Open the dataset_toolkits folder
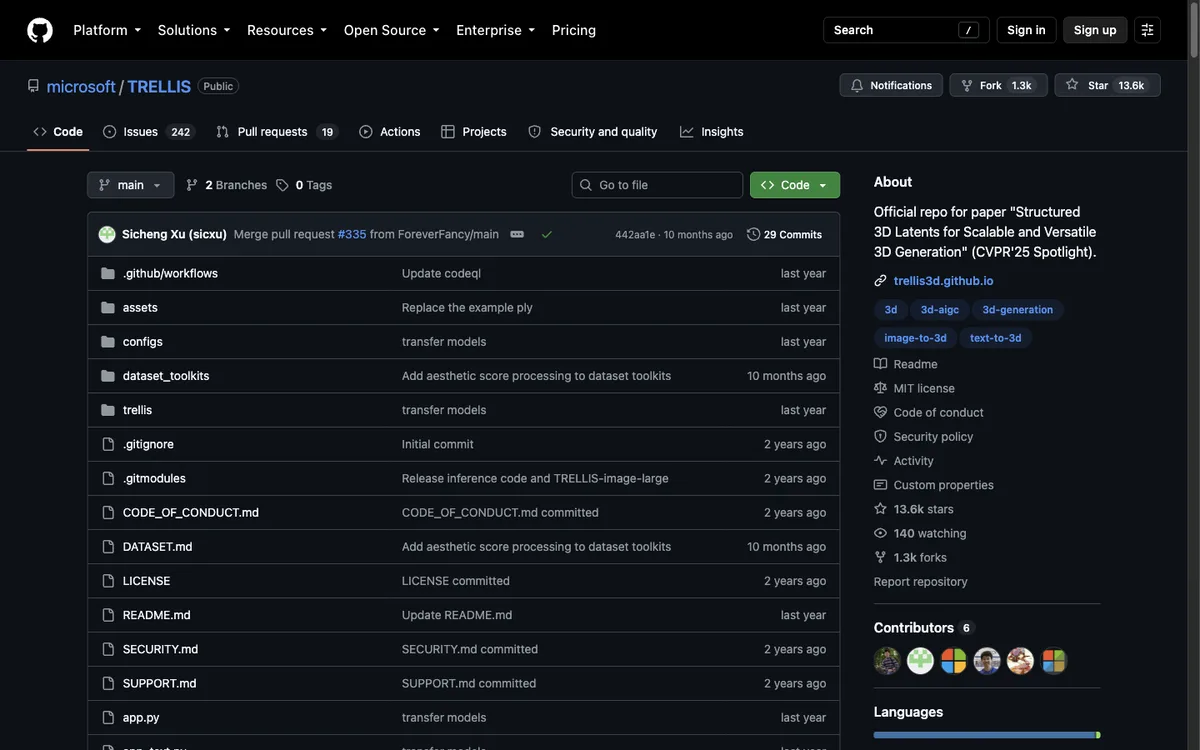Viewport: 1200px width, 750px height. pyautogui.click(x=166, y=376)
